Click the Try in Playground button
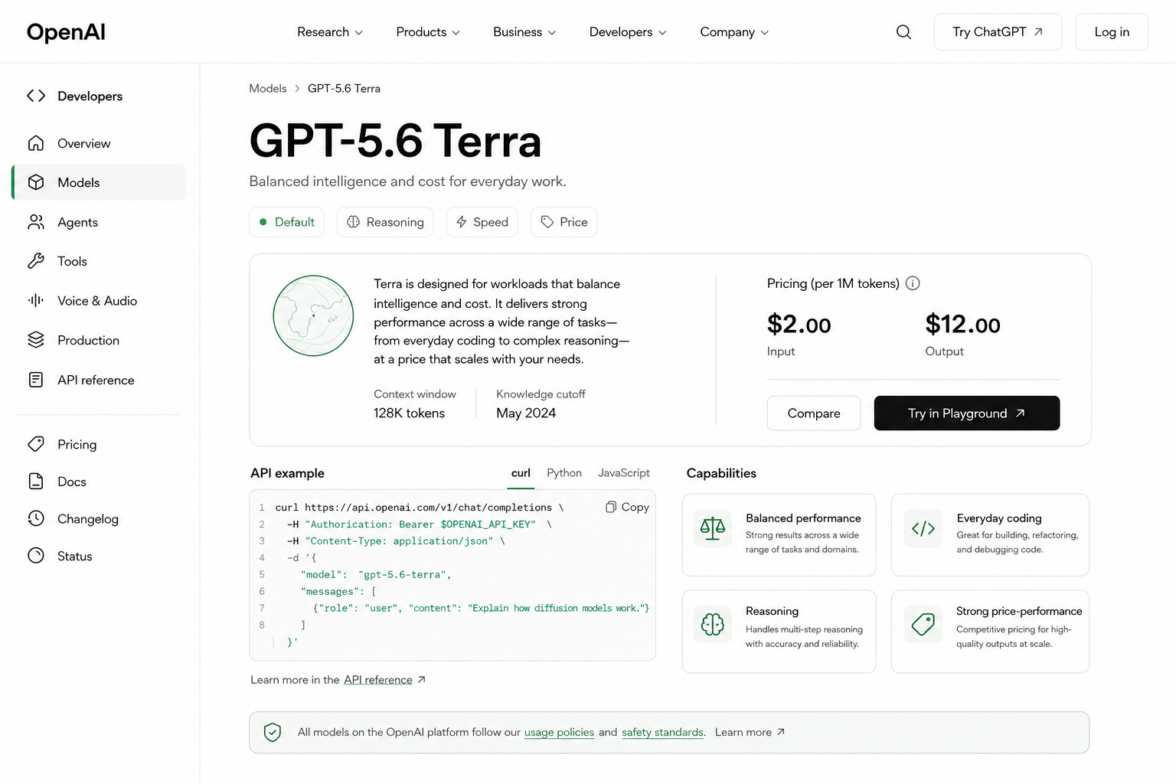The image size is (1176, 784). (967, 413)
